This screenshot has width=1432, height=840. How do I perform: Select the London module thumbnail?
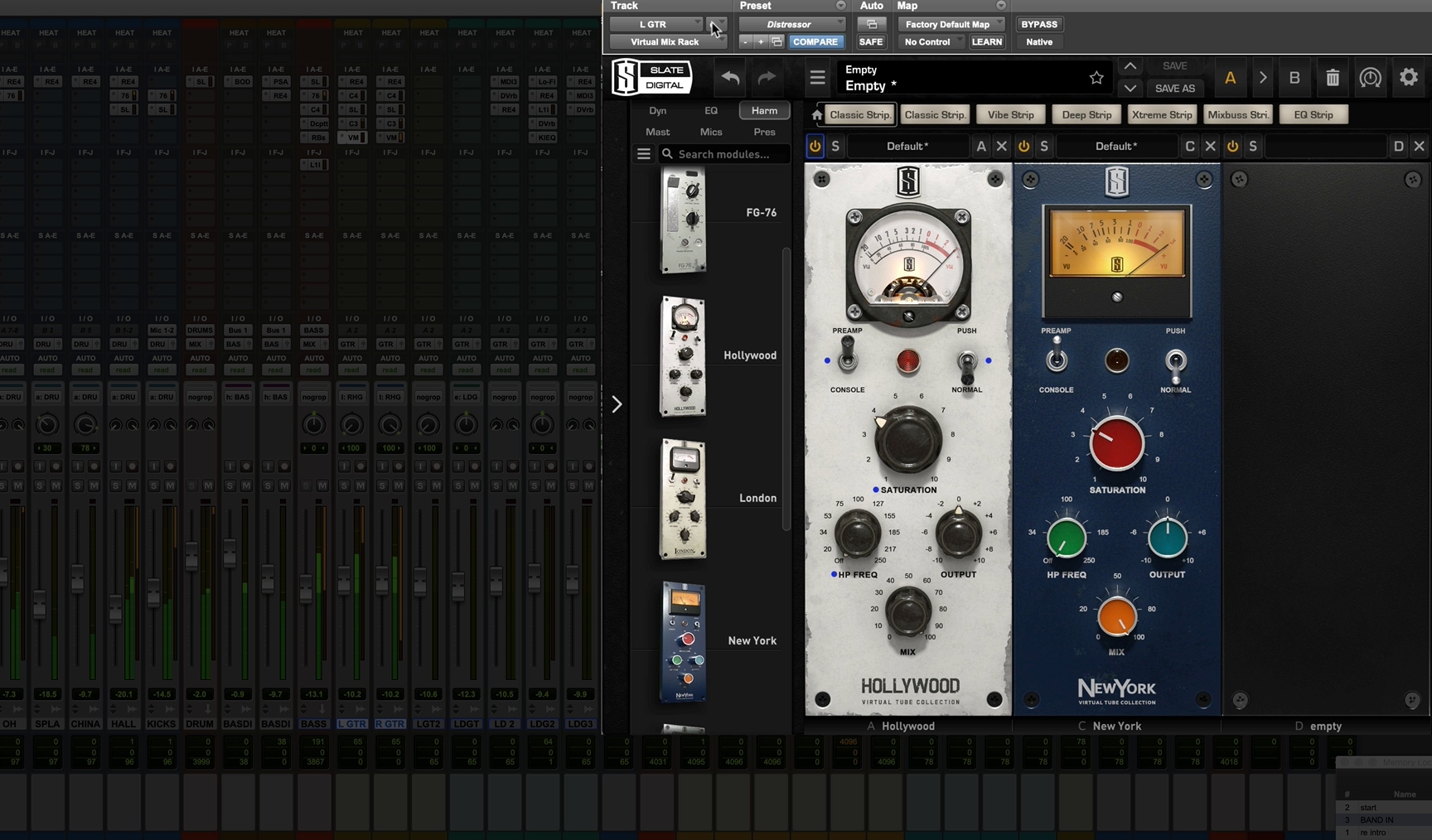point(683,500)
